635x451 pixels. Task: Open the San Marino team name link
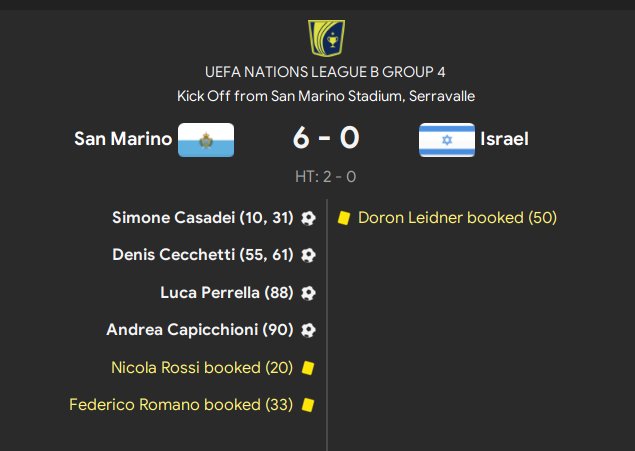pyautogui.click(x=123, y=139)
